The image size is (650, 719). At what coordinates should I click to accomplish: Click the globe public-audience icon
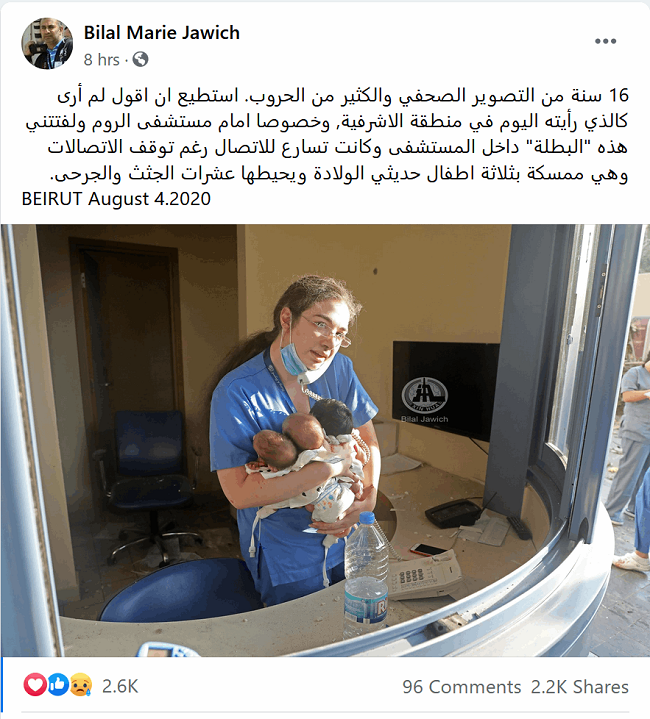140,59
